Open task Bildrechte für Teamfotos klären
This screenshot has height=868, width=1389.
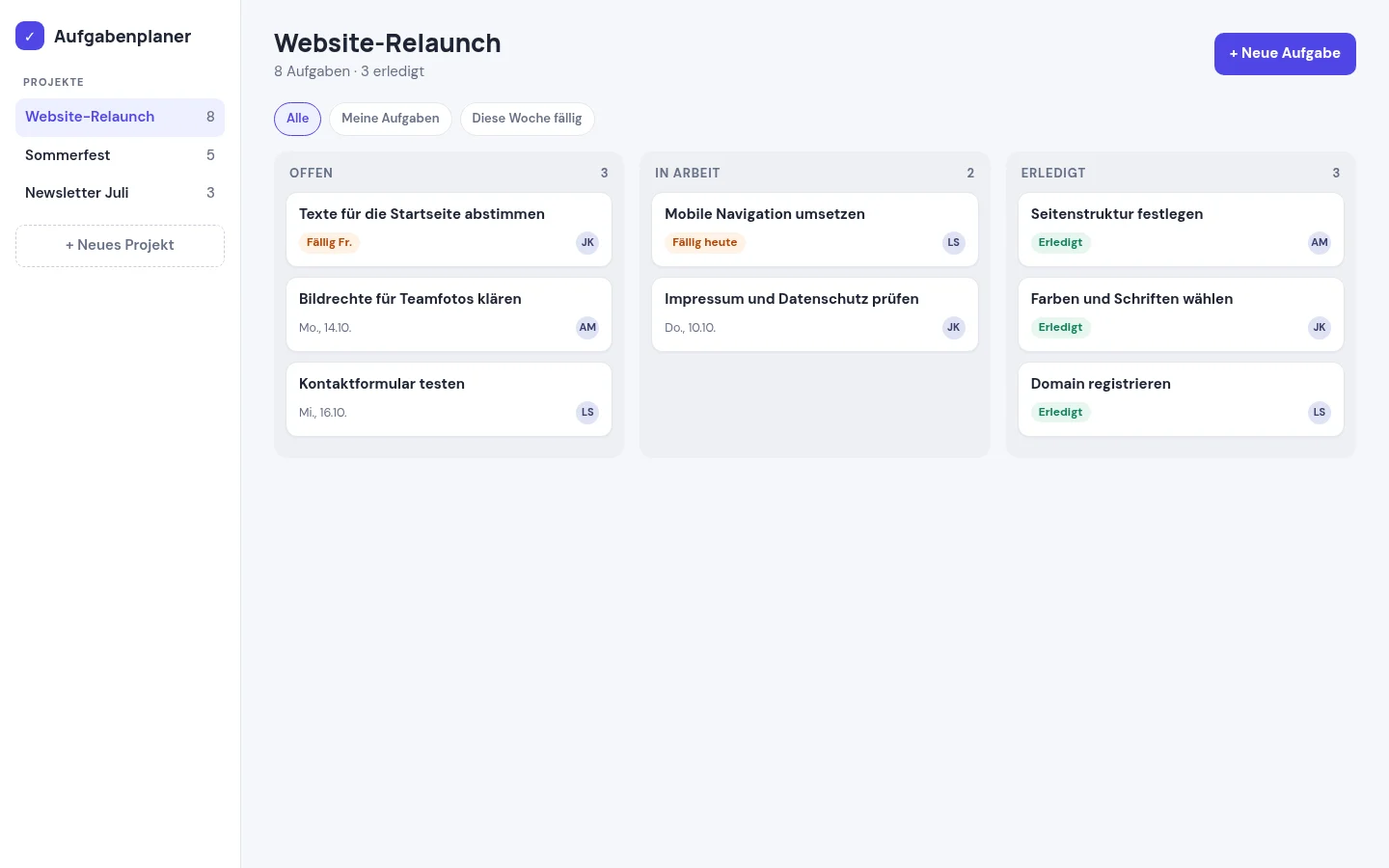tap(449, 314)
